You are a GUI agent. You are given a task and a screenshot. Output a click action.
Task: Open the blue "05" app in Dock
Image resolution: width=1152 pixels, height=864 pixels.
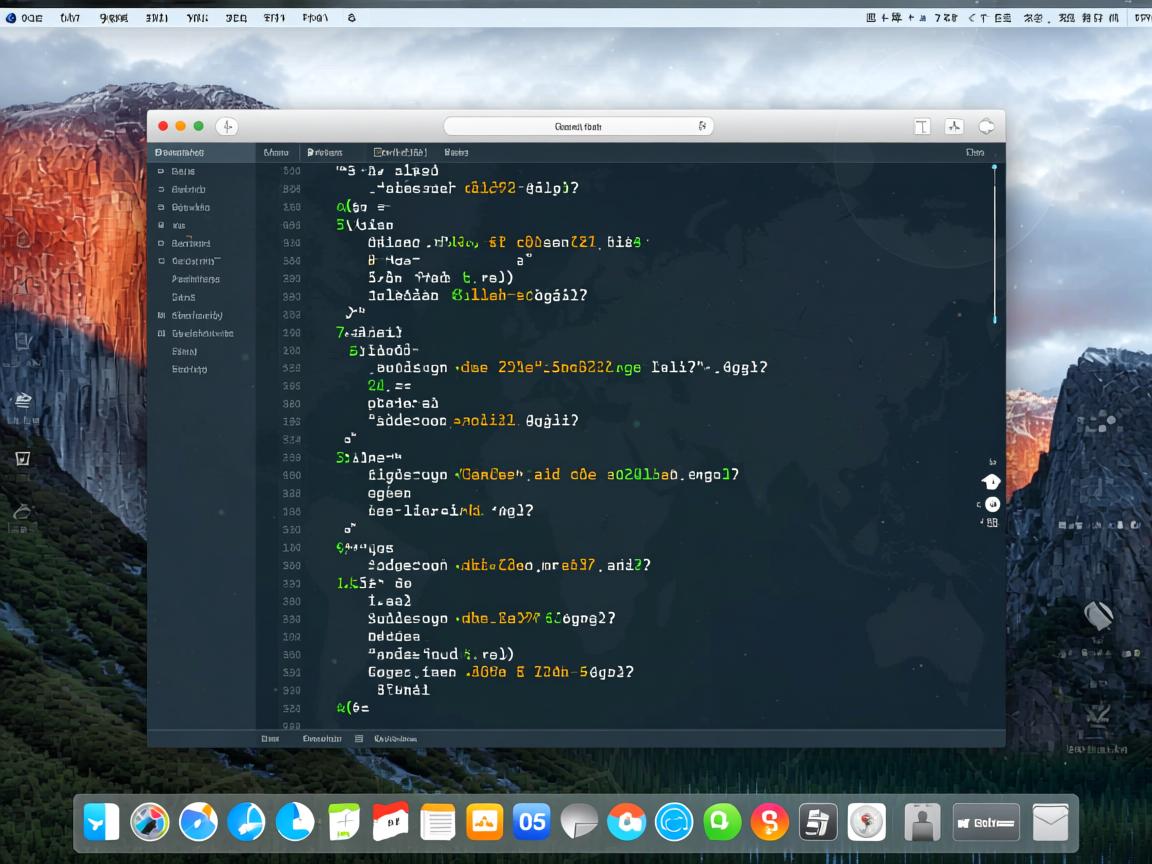point(532,822)
